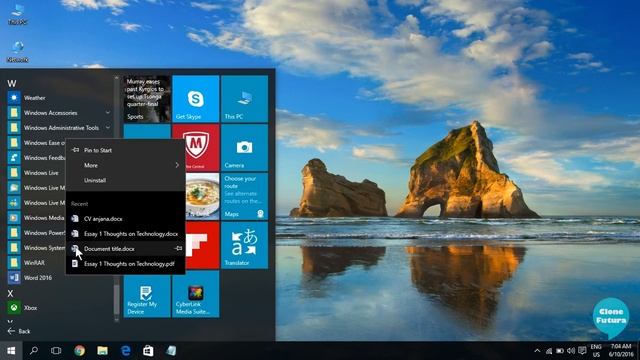The image size is (640, 360).
Task: Pin Document title.docx using its pin icon
Action: 178,248
